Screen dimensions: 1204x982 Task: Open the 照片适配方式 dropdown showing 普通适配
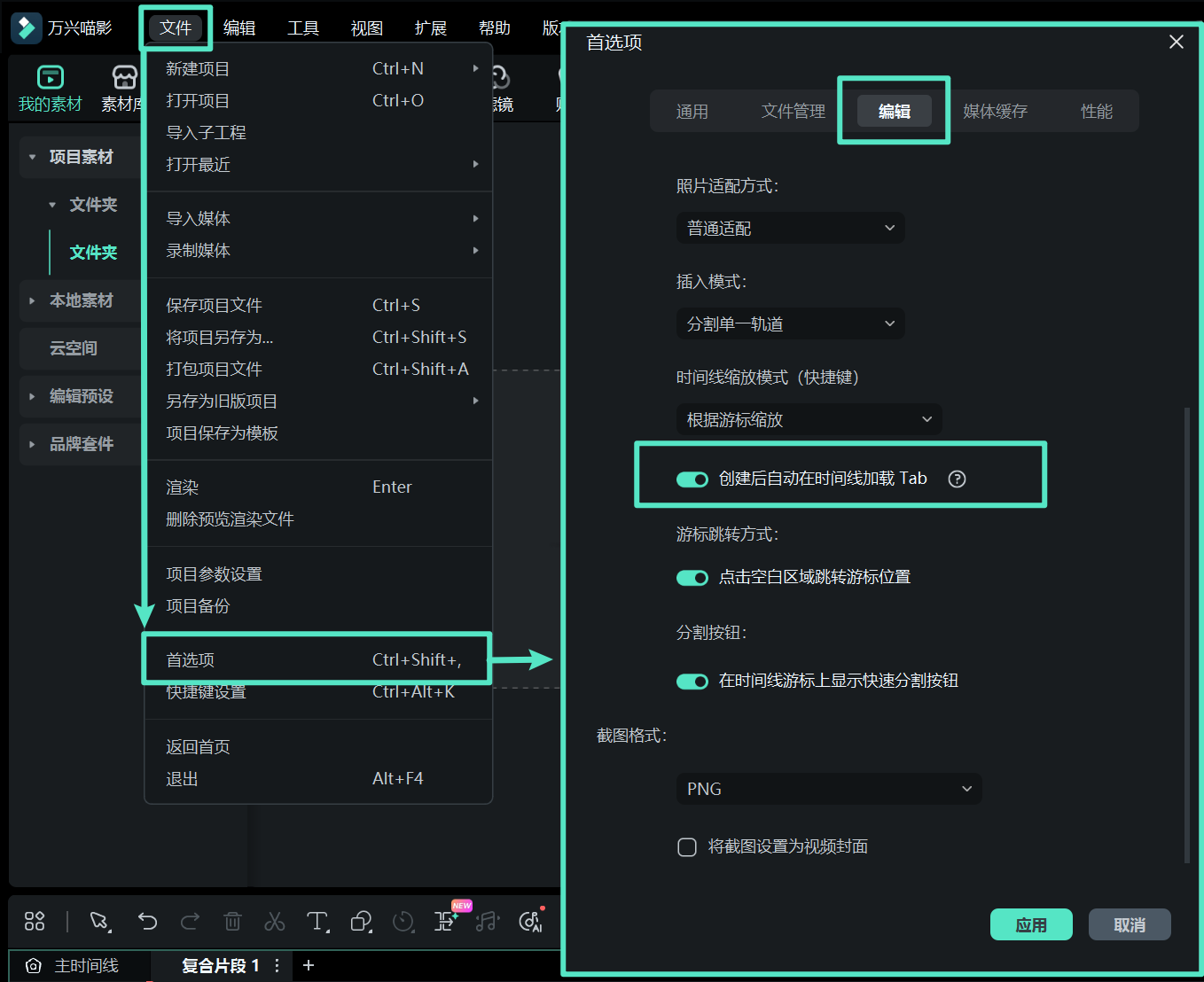pyautogui.click(x=789, y=228)
